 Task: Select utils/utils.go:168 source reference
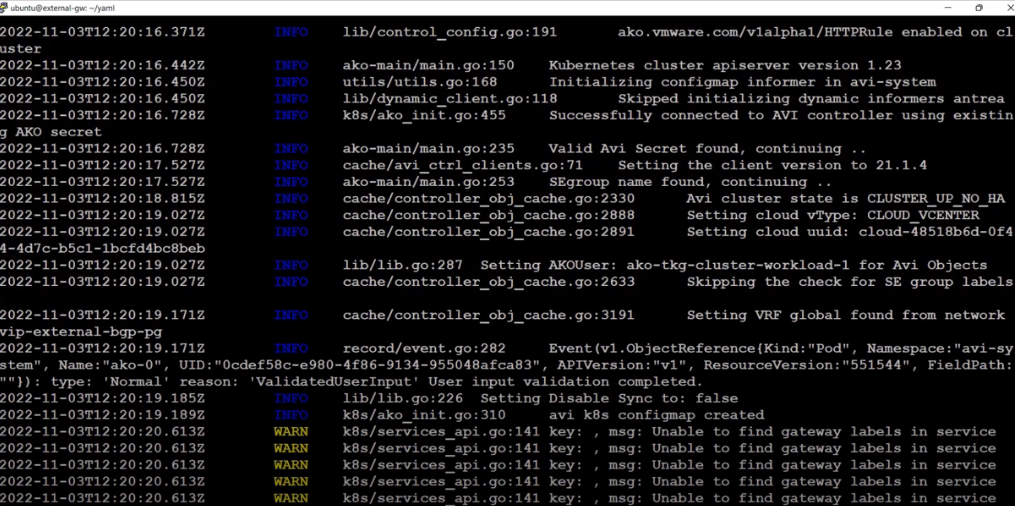pos(420,82)
